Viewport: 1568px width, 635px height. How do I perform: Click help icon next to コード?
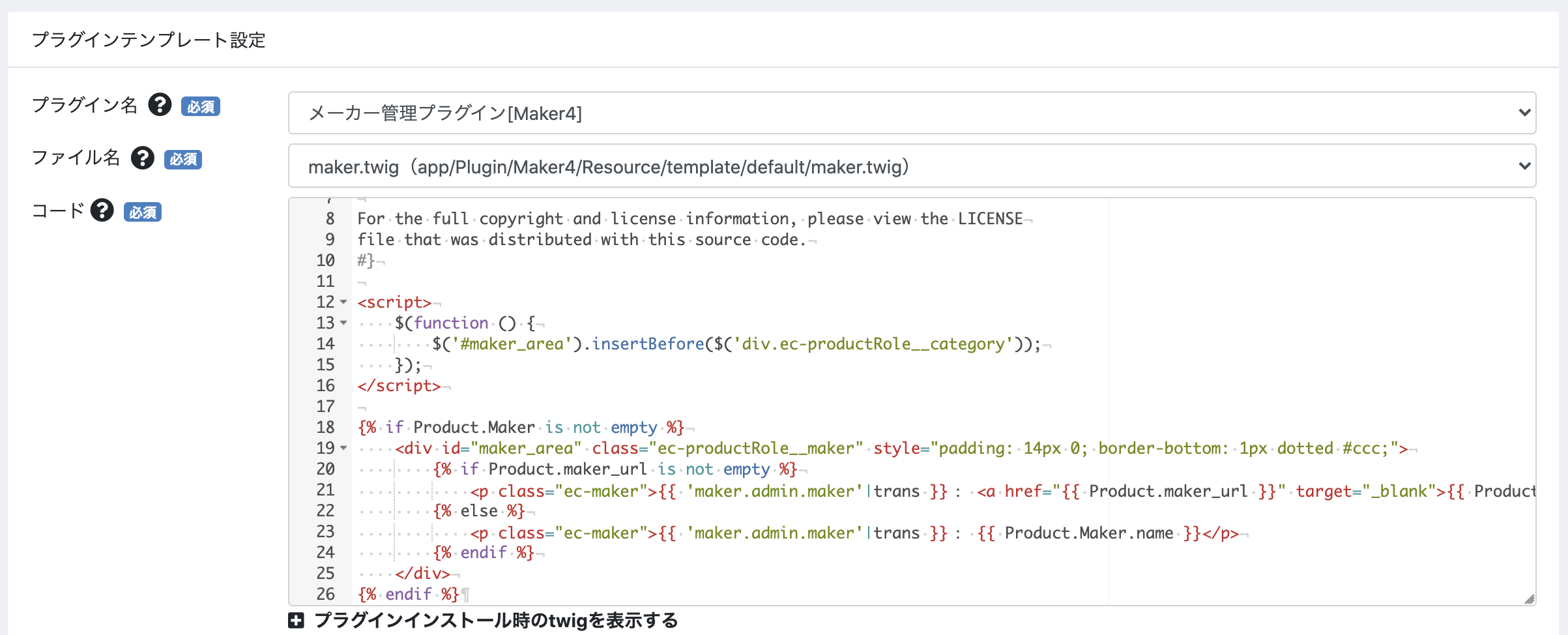click(x=102, y=211)
